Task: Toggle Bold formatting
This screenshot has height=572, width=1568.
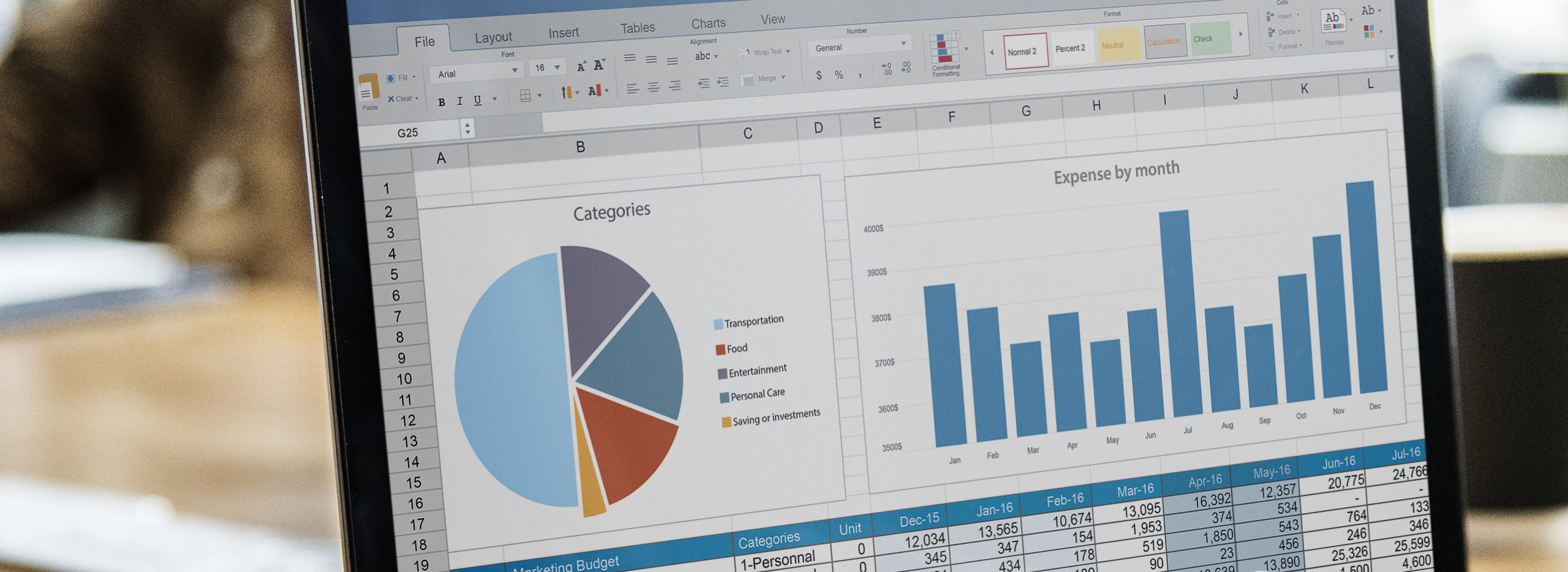Action: [x=442, y=103]
